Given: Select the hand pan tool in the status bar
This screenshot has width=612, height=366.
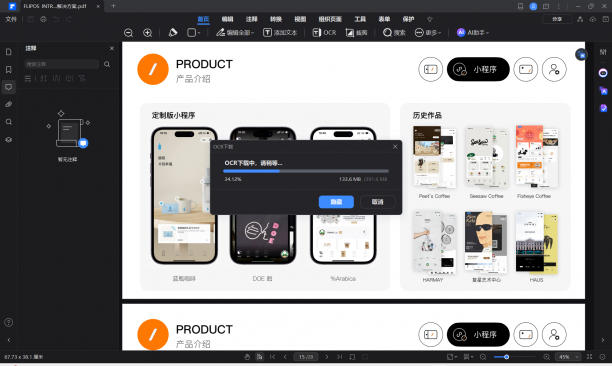Looking at the screenshot, I should click(247, 357).
